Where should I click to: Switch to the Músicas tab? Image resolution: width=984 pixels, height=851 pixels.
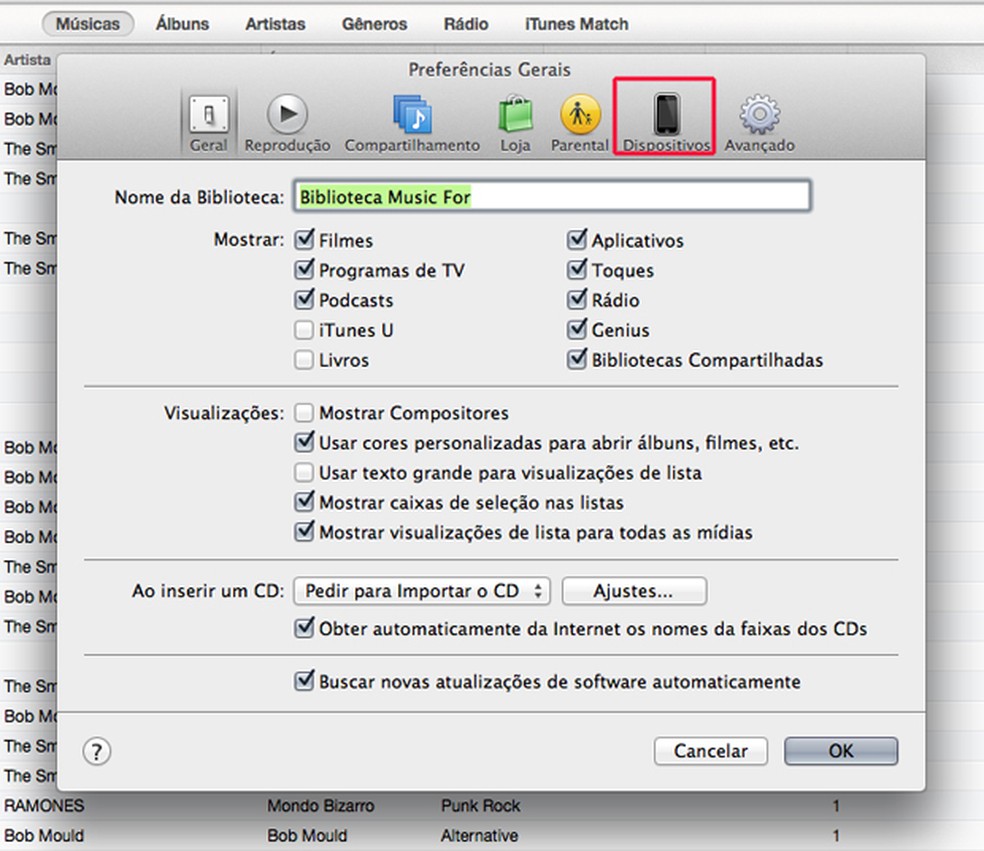pyautogui.click(x=88, y=24)
